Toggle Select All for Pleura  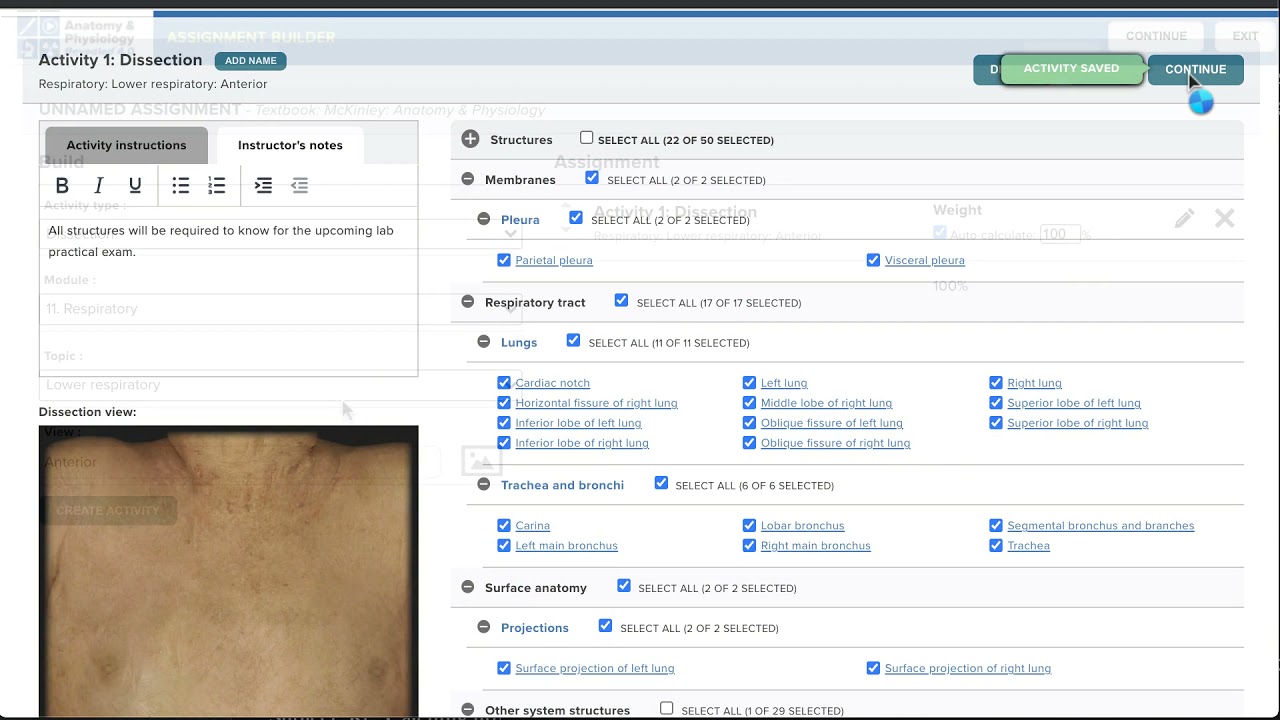point(576,217)
